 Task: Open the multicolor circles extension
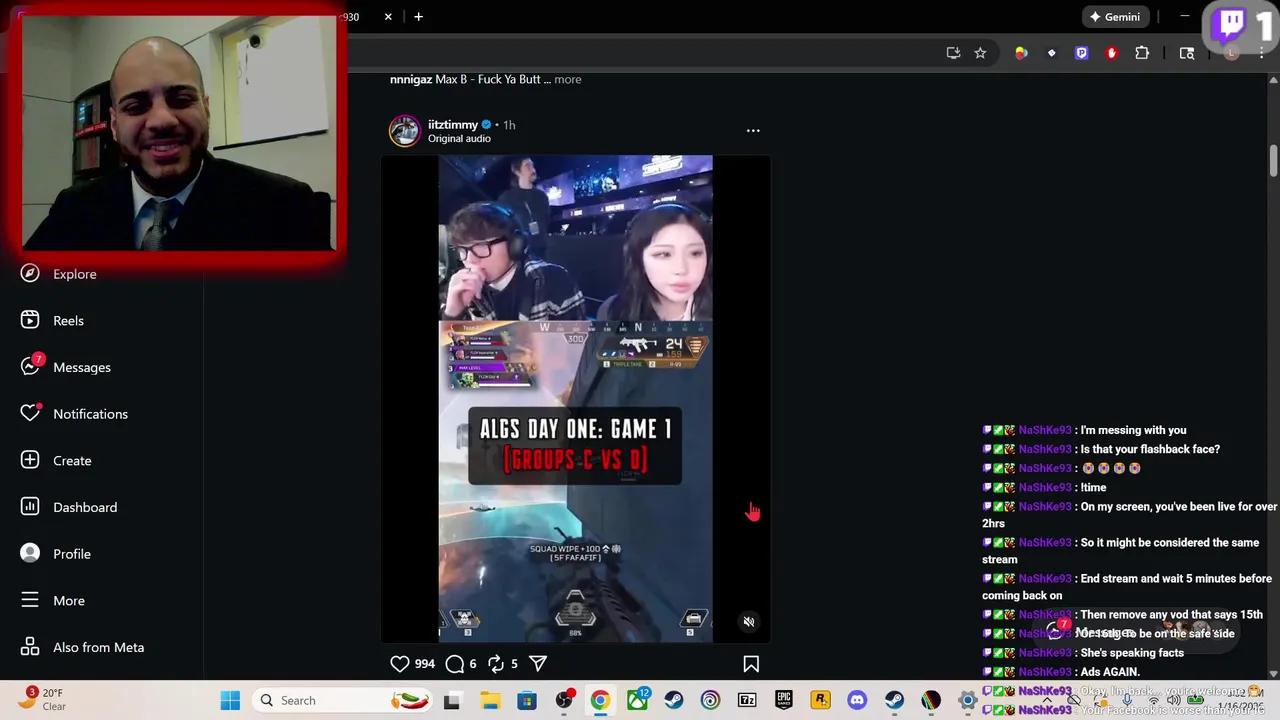pyautogui.click(x=1021, y=53)
